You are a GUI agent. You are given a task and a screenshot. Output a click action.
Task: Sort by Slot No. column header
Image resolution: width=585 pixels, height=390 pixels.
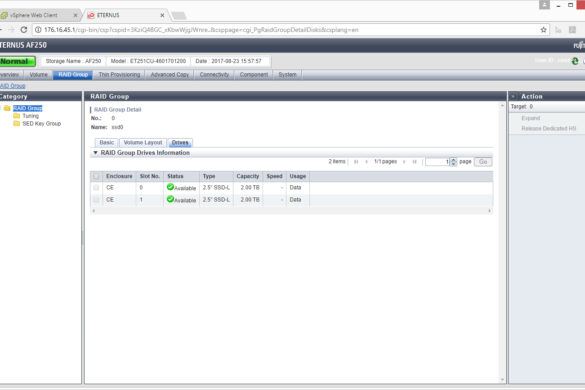150,176
